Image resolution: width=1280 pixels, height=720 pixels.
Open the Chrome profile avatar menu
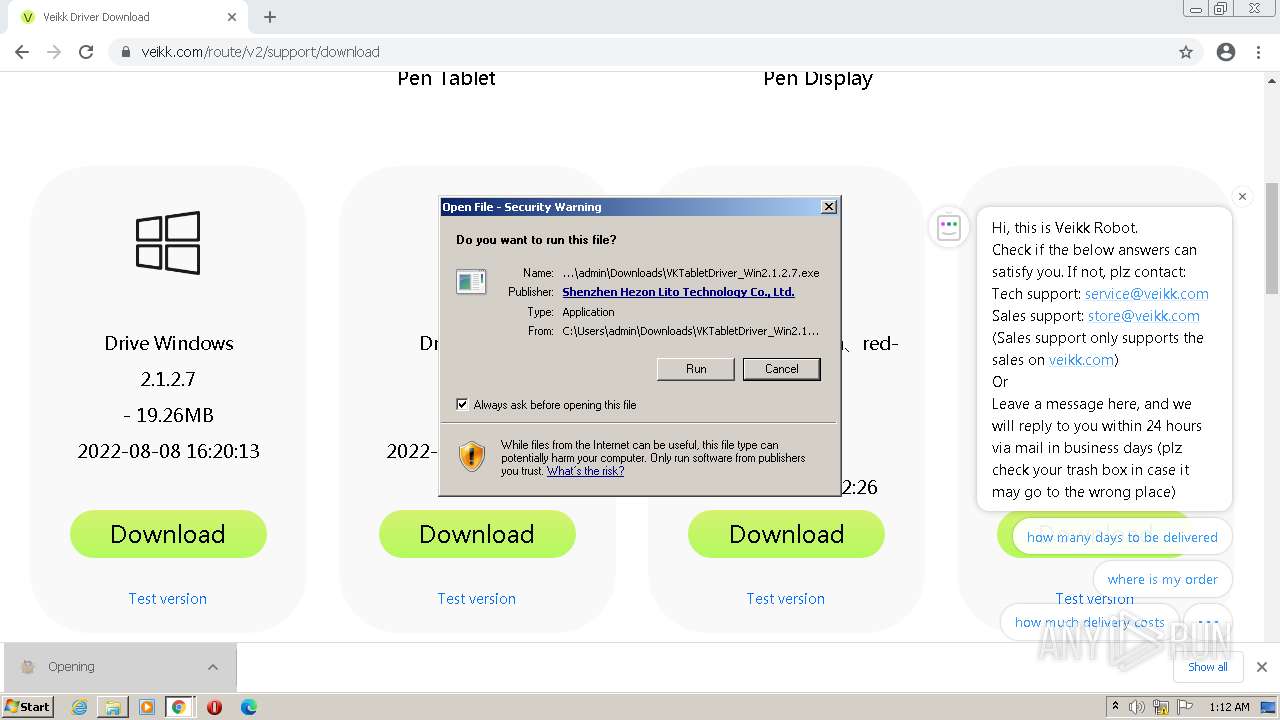tap(1226, 52)
